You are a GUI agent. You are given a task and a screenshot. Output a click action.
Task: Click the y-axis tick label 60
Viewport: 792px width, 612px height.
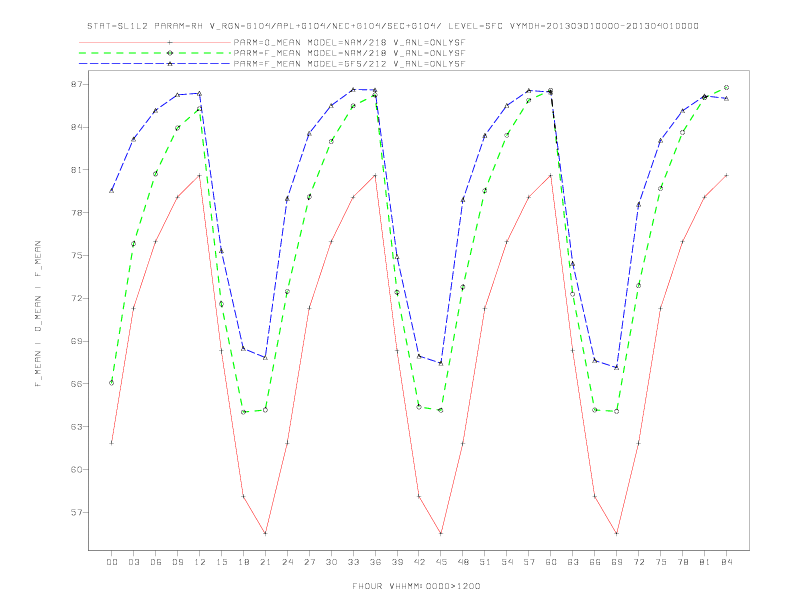(x=76, y=470)
